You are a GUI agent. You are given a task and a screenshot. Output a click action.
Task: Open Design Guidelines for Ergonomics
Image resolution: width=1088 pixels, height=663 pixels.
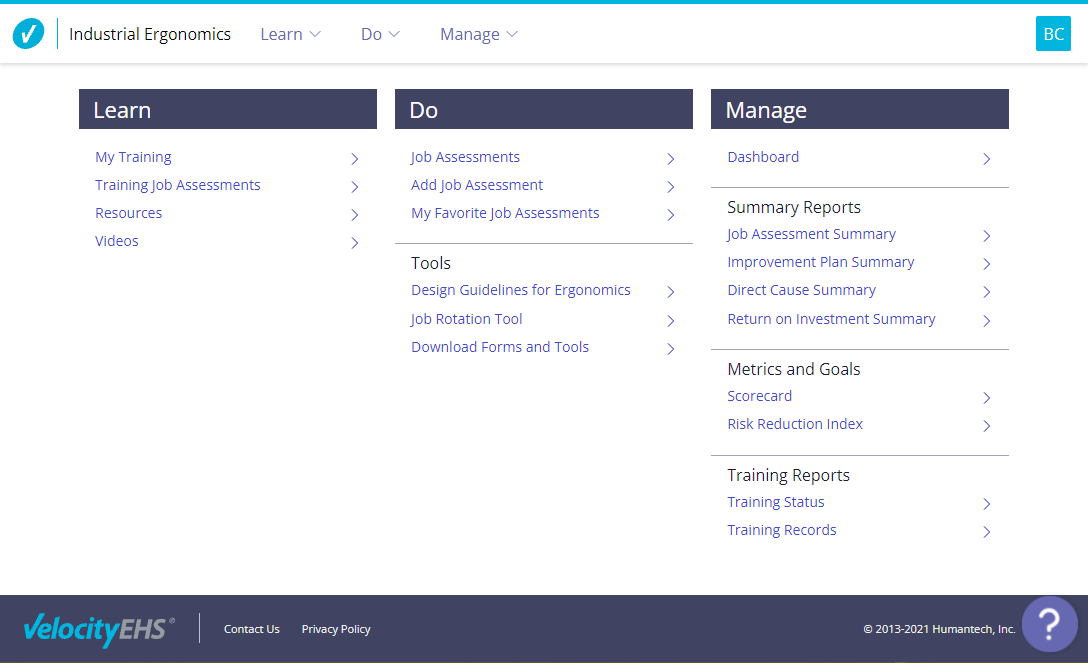click(x=520, y=290)
